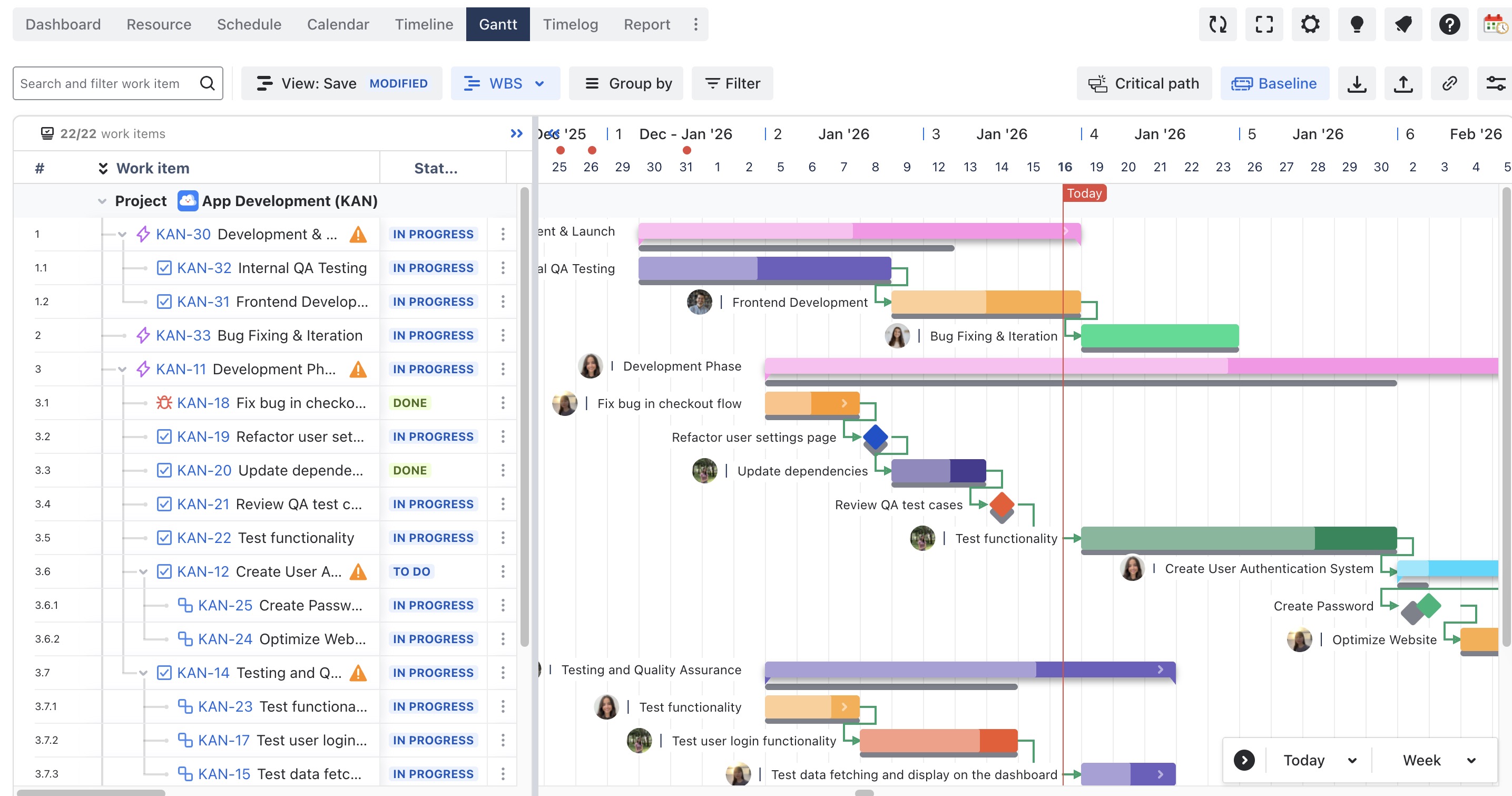This screenshot has width=1512, height=796.
Task: Click the refresh sync icon
Action: point(1218,24)
